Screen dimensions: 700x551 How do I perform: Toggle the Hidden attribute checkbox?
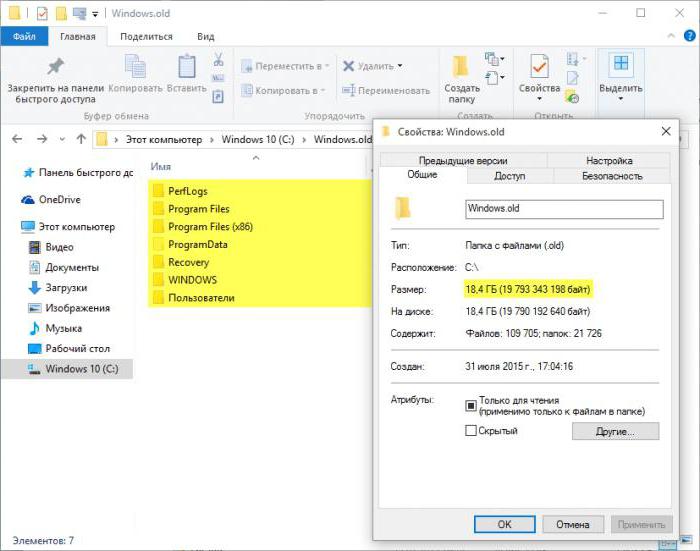(x=471, y=430)
